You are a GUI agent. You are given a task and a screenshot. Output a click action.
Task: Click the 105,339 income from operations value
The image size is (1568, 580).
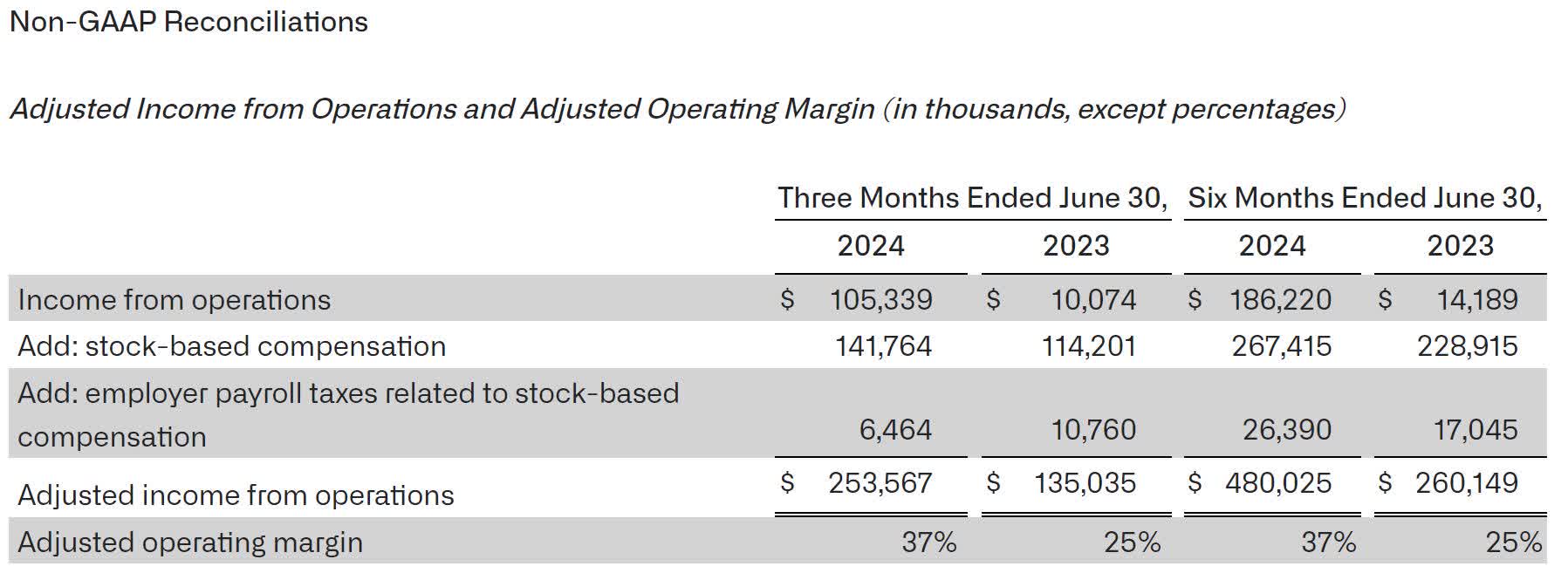(880, 300)
